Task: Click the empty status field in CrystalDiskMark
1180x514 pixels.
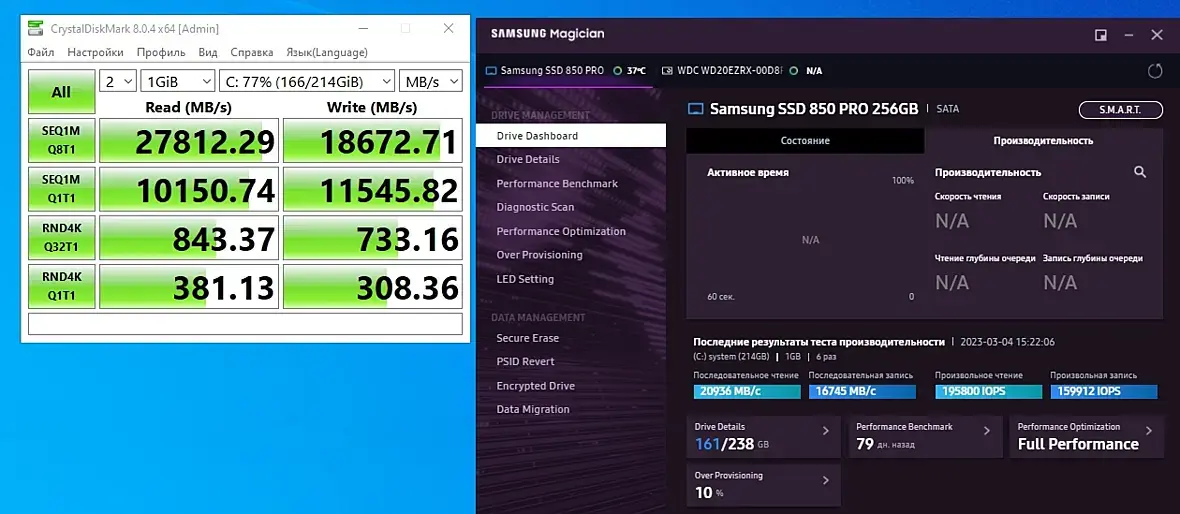Action: pos(245,324)
